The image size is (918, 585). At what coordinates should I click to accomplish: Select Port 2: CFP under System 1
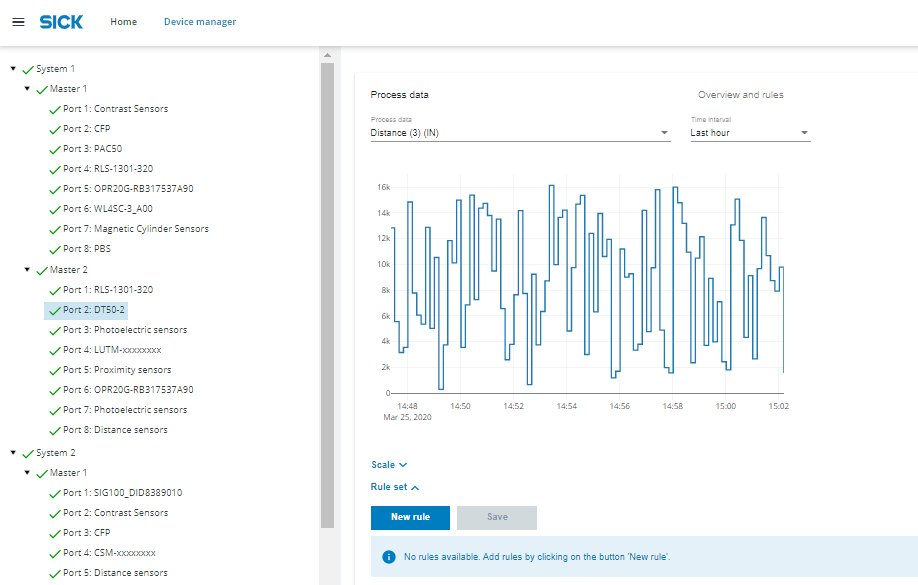[x=87, y=129]
